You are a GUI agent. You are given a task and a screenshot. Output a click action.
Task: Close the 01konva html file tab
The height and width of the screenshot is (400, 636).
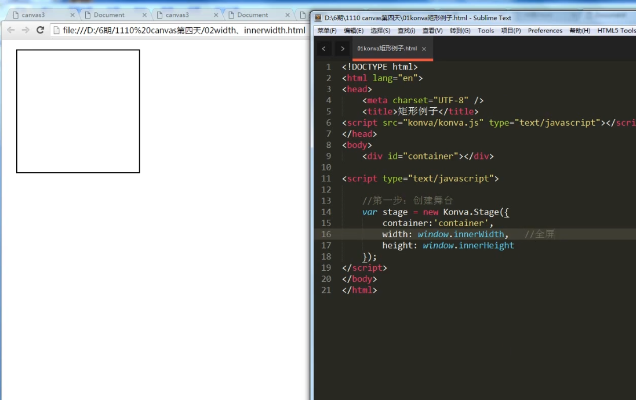(x=424, y=48)
